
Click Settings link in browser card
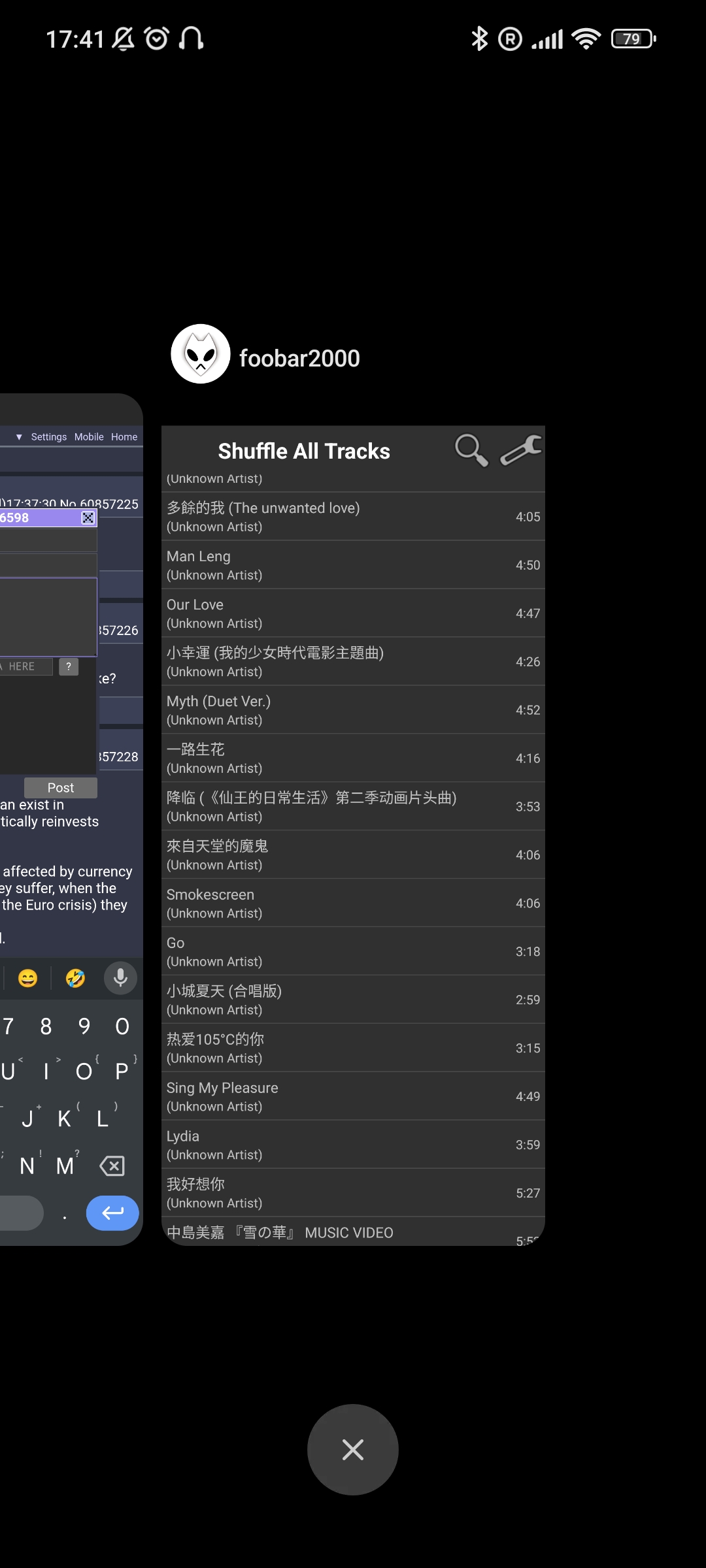pos(49,436)
